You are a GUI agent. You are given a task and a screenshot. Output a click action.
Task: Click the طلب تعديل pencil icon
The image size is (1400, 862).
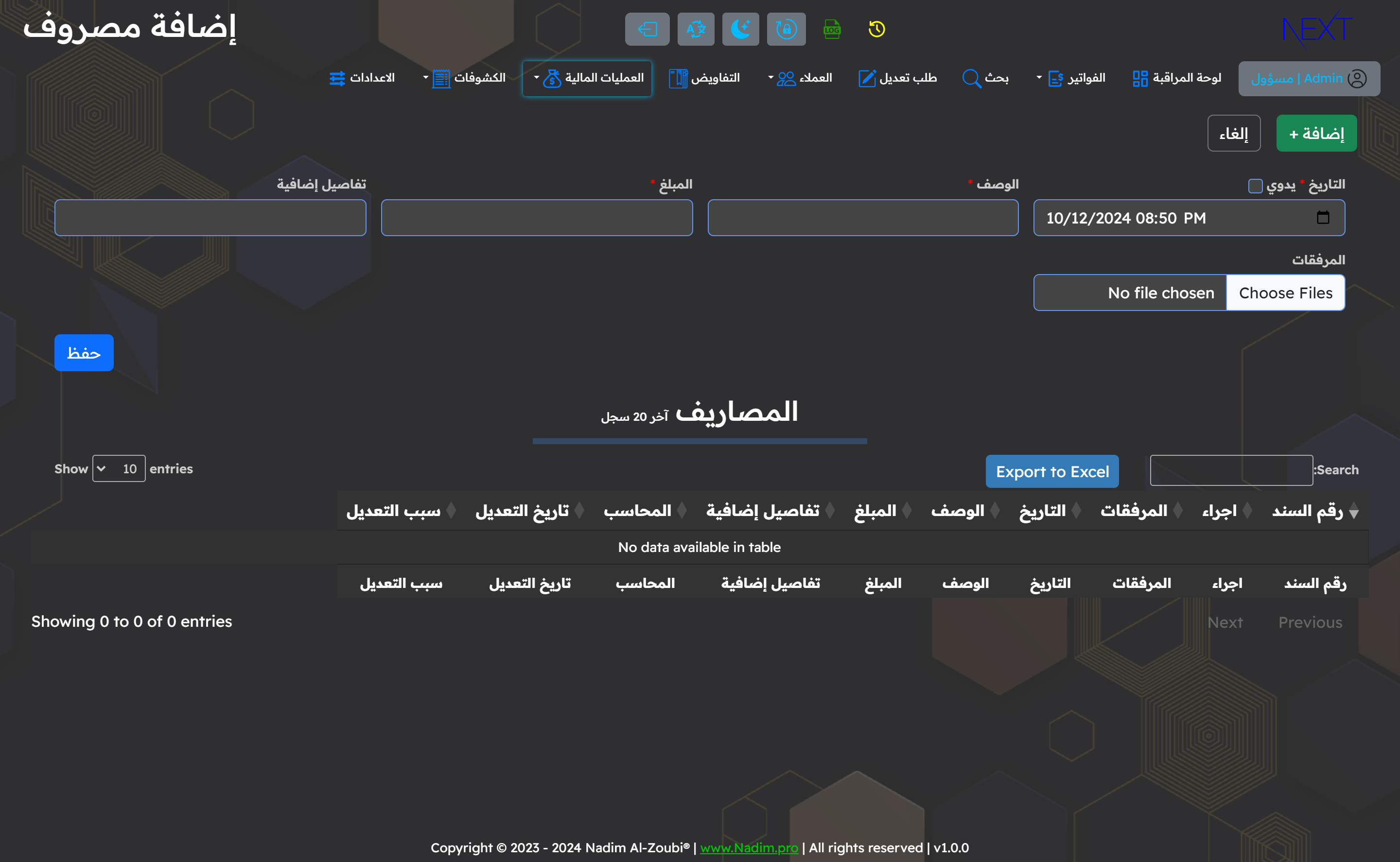(867, 78)
